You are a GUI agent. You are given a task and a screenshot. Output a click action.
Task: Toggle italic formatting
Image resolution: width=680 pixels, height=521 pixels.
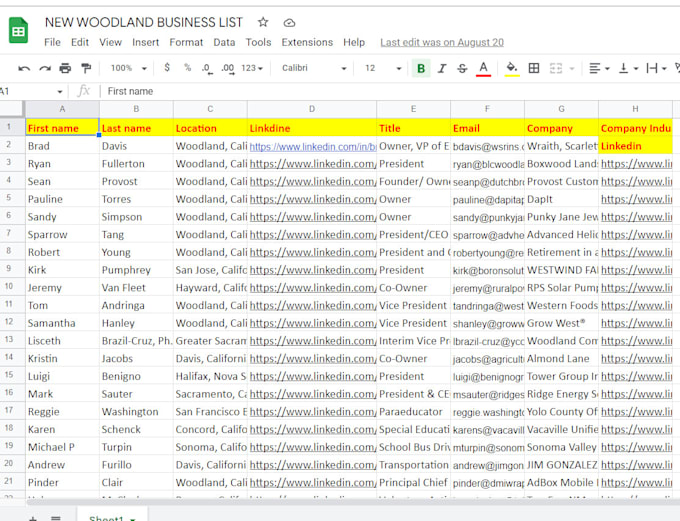441,68
